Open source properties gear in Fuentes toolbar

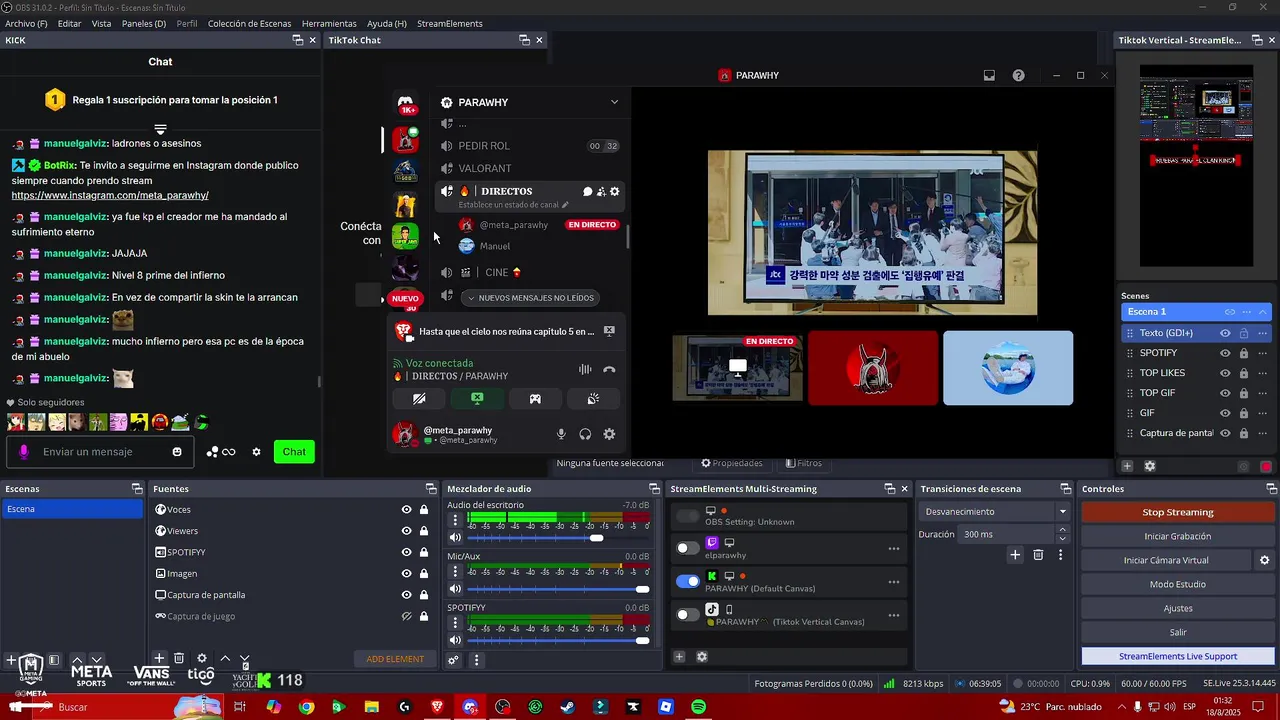tap(201, 658)
